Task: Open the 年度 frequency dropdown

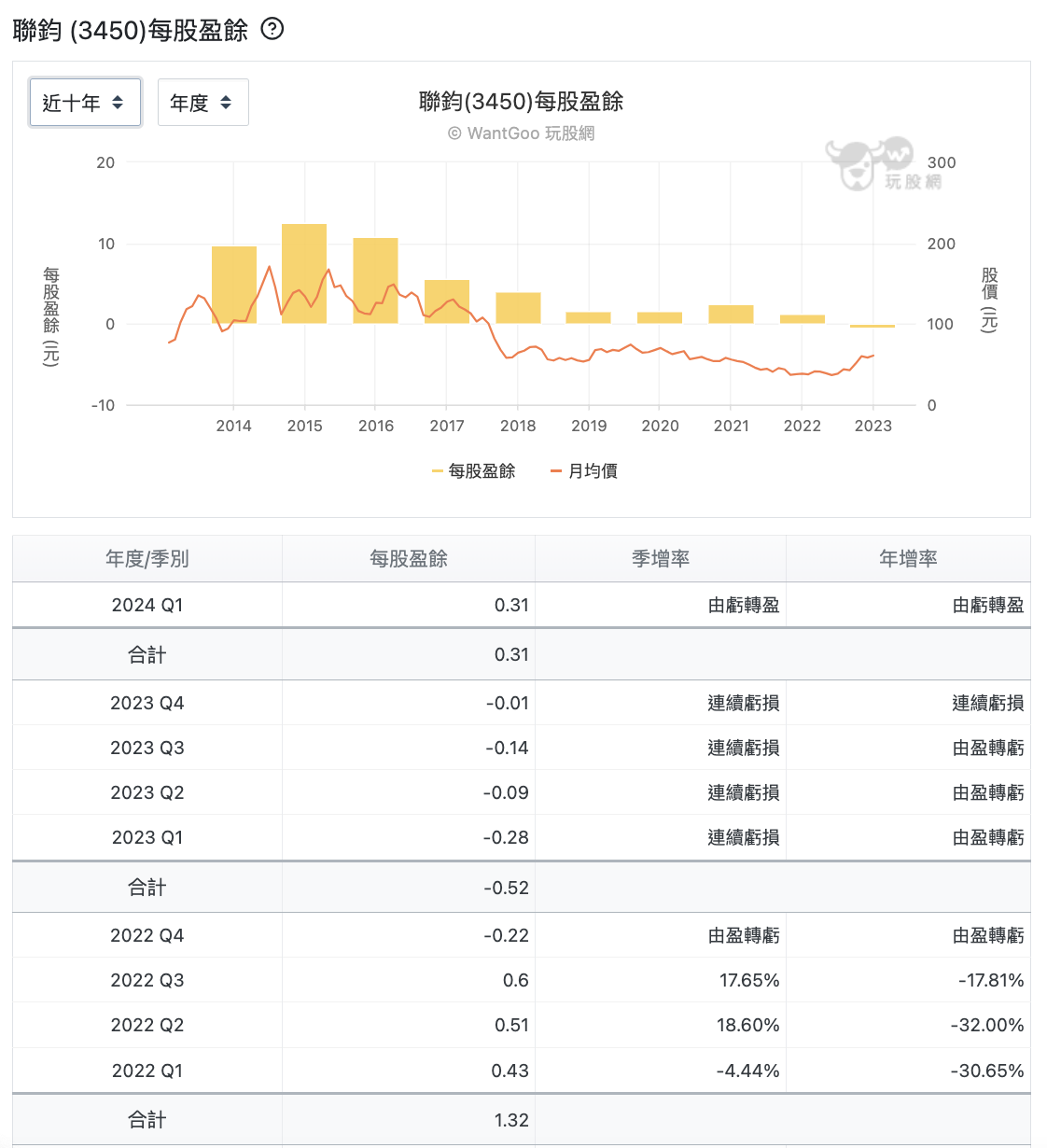Action: [203, 103]
